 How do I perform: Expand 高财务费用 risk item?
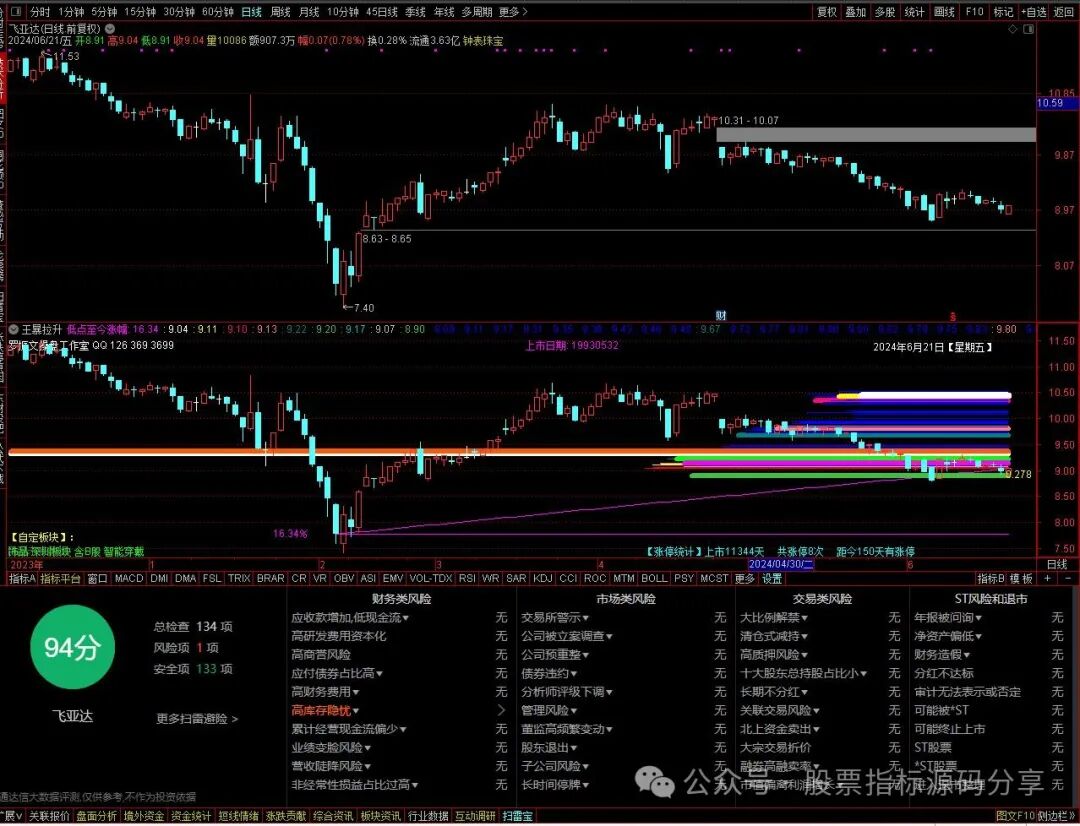[325, 692]
